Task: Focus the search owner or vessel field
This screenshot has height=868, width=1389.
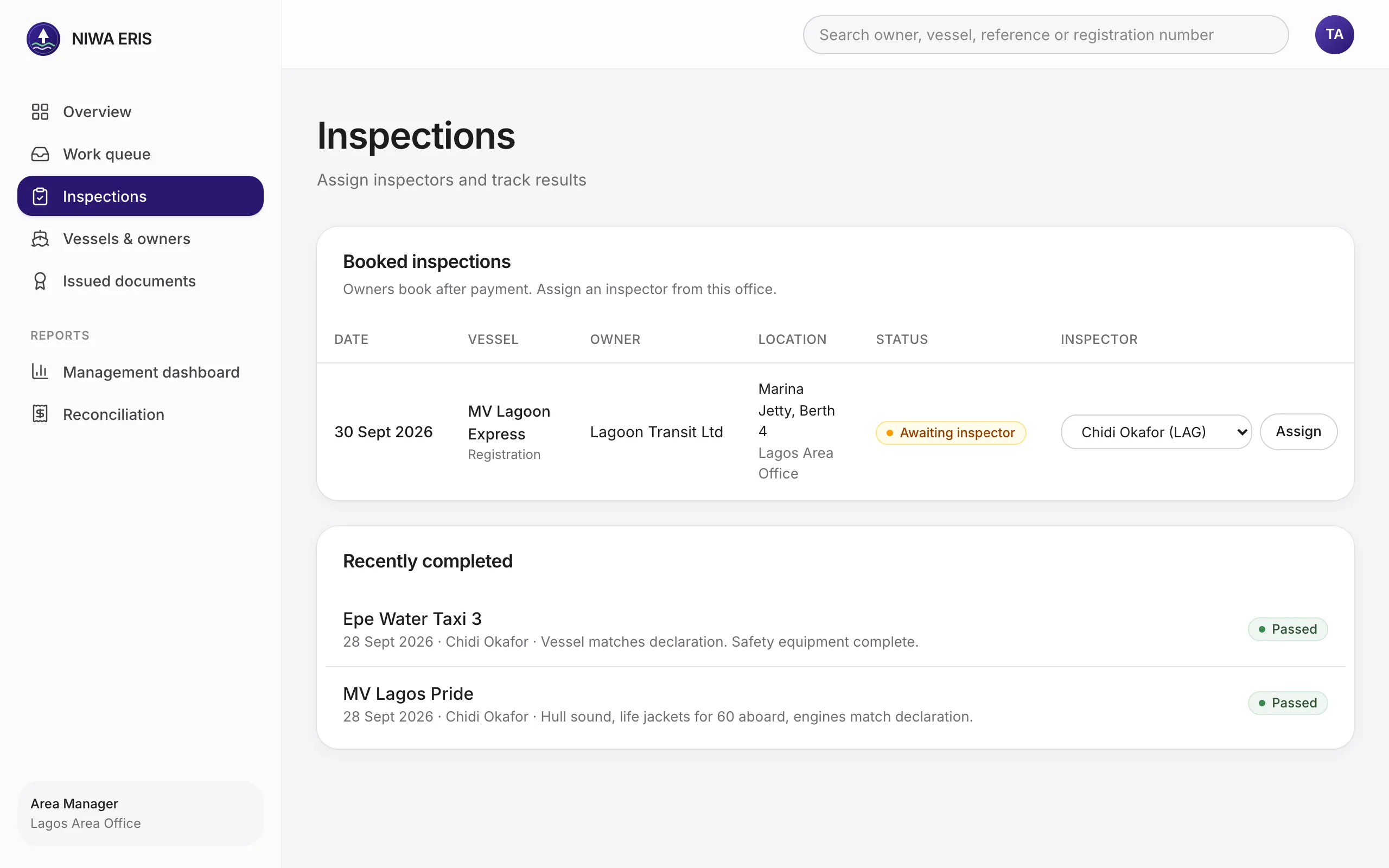Action: tap(1046, 34)
